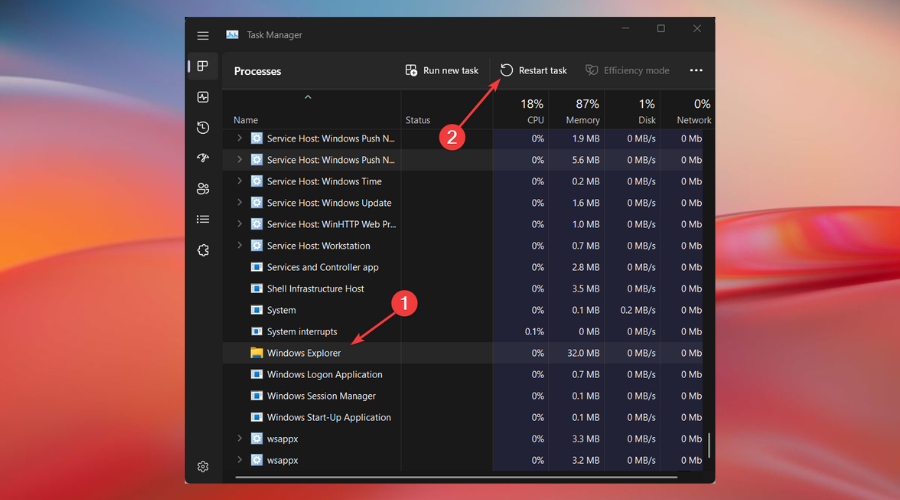This screenshot has width=900, height=500.
Task: Click the 0.1% CPU value
Action: click(x=534, y=332)
